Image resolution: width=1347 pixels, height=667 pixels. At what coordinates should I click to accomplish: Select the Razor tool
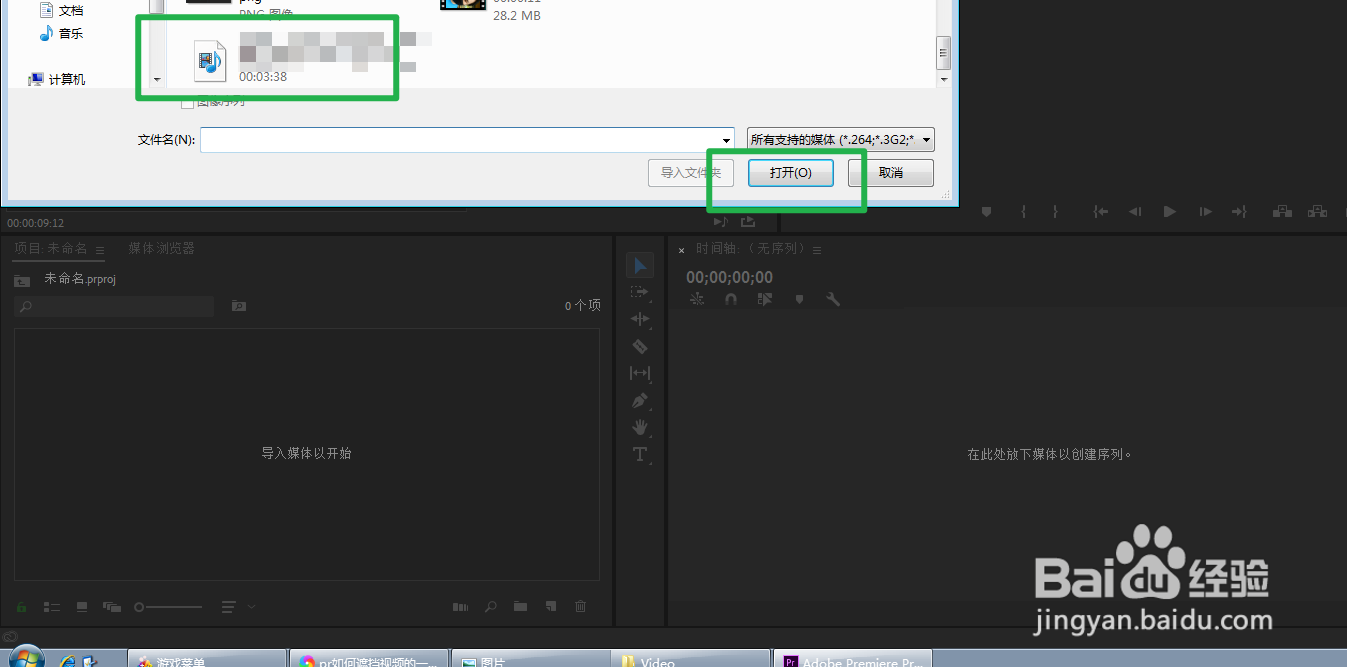point(640,346)
